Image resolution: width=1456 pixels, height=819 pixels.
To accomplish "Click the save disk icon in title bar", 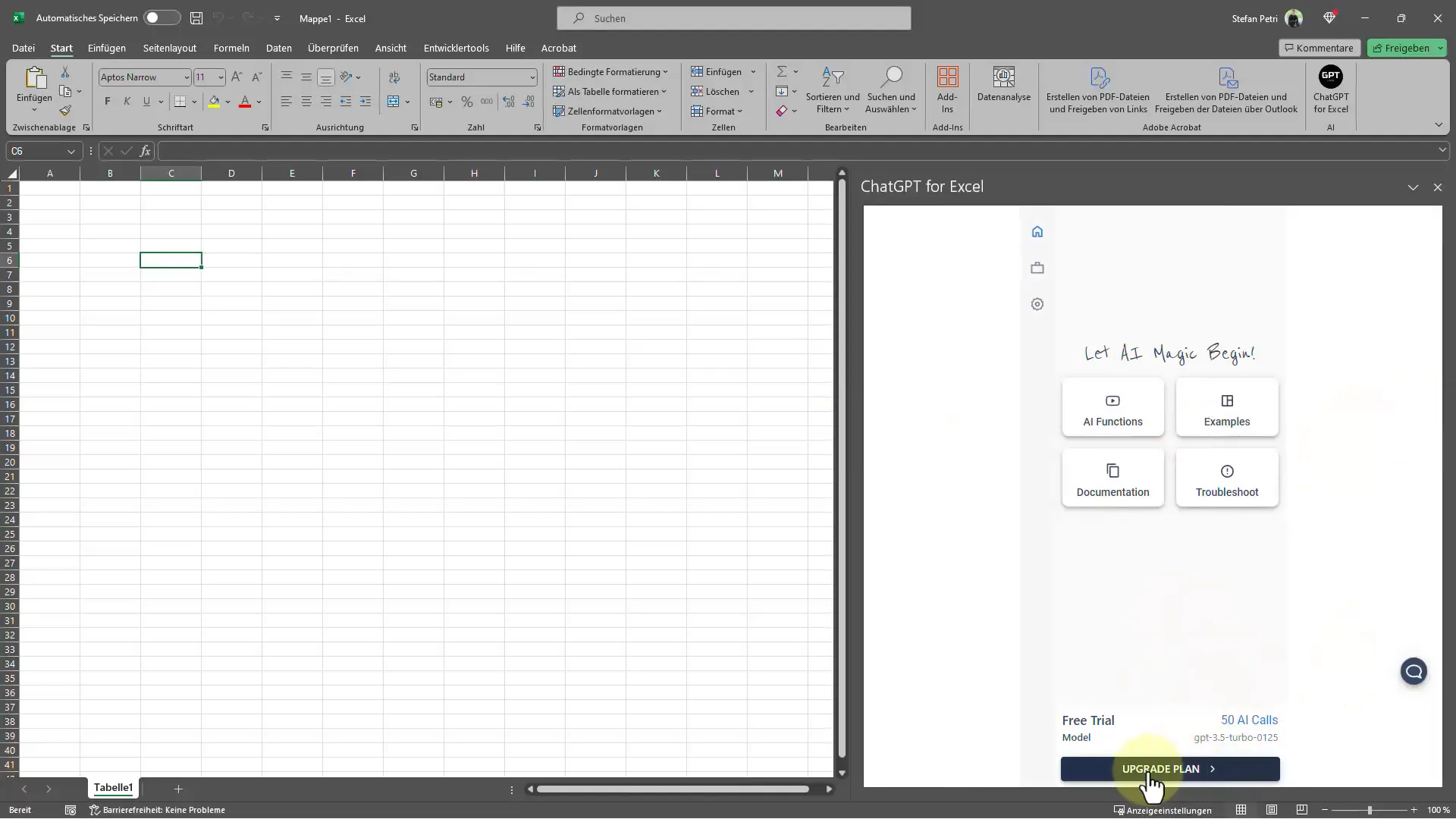I will [x=196, y=18].
